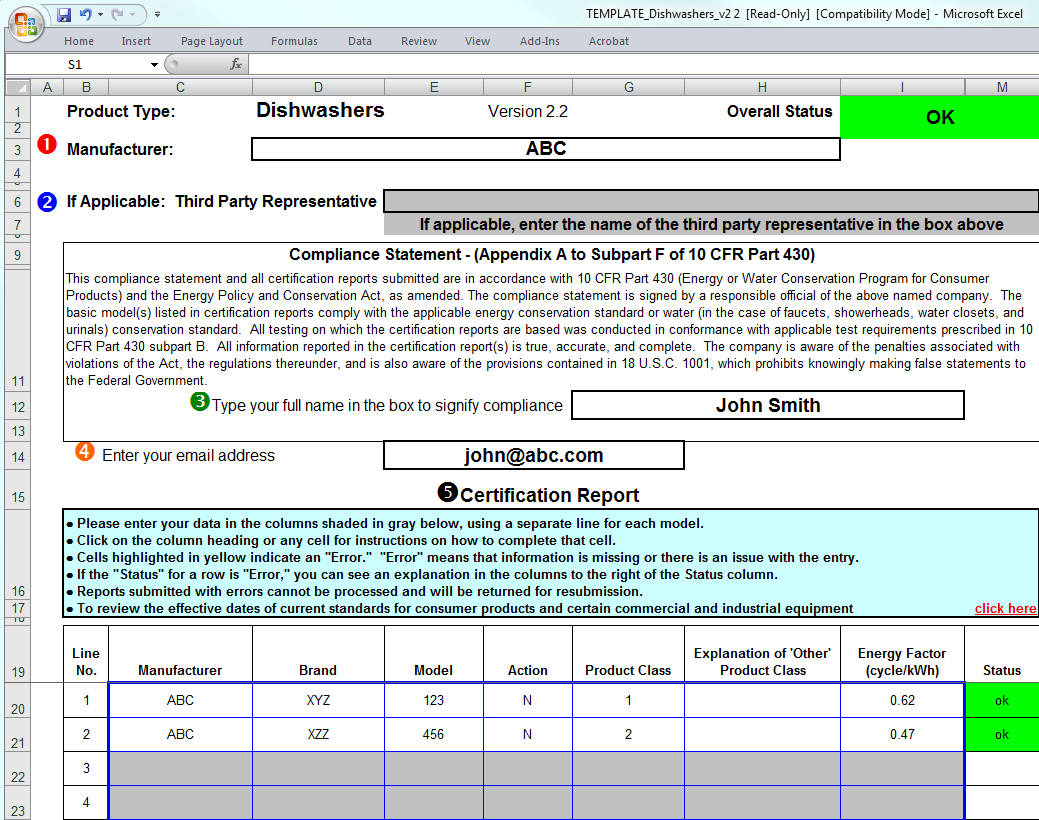Image resolution: width=1039 pixels, height=820 pixels.
Task: Select the email address field john@abc.com
Action: (533, 455)
